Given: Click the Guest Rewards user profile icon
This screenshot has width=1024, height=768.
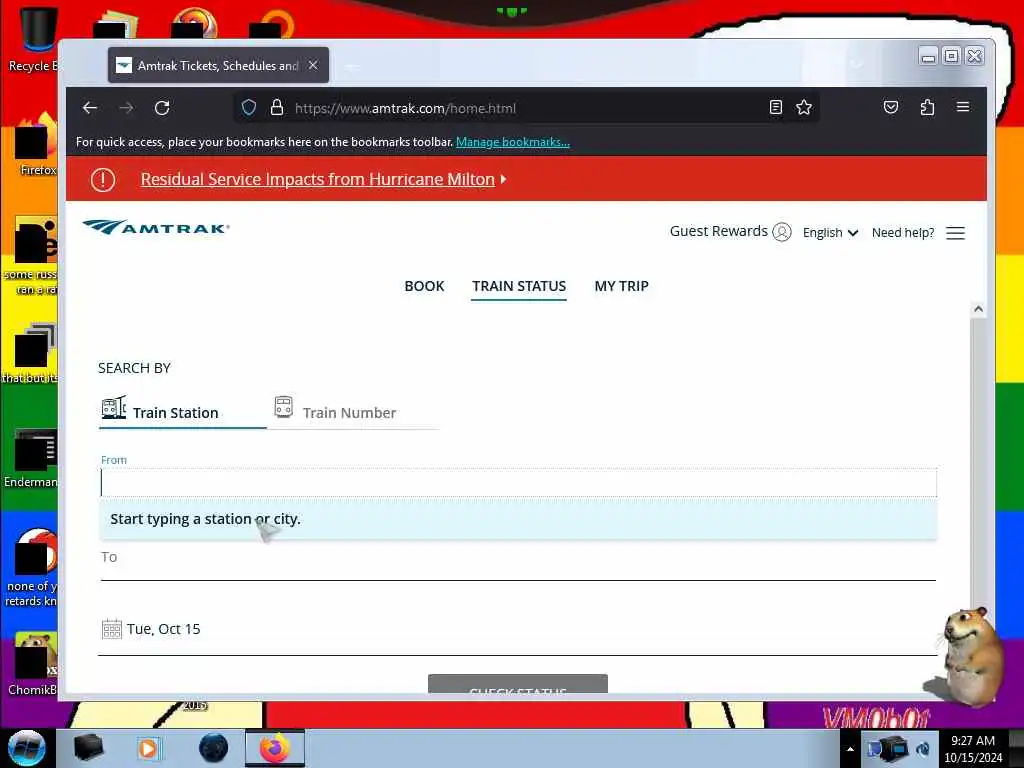Looking at the screenshot, I should coord(782,232).
